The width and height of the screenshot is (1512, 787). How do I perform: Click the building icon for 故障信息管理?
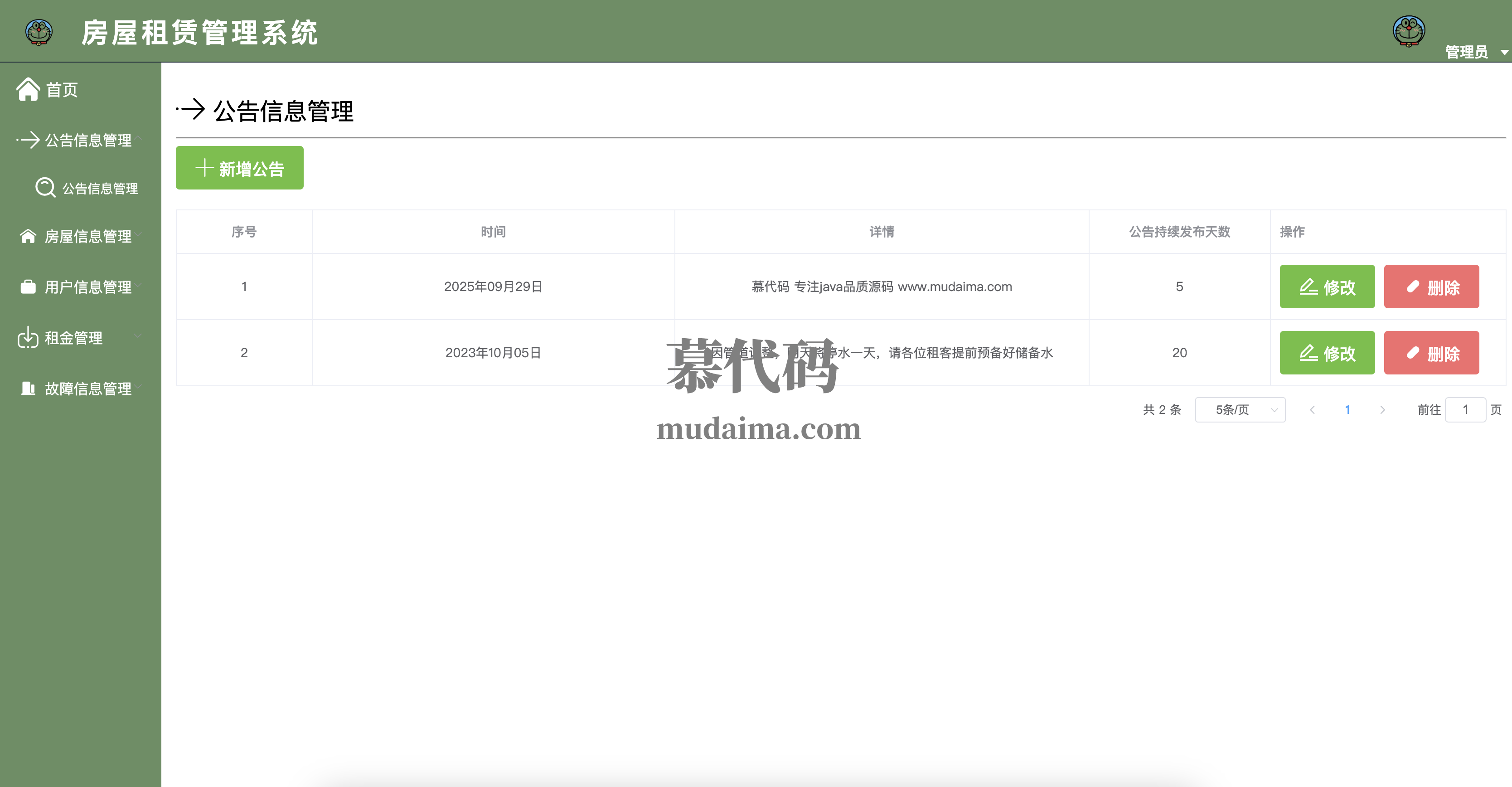[x=28, y=388]
